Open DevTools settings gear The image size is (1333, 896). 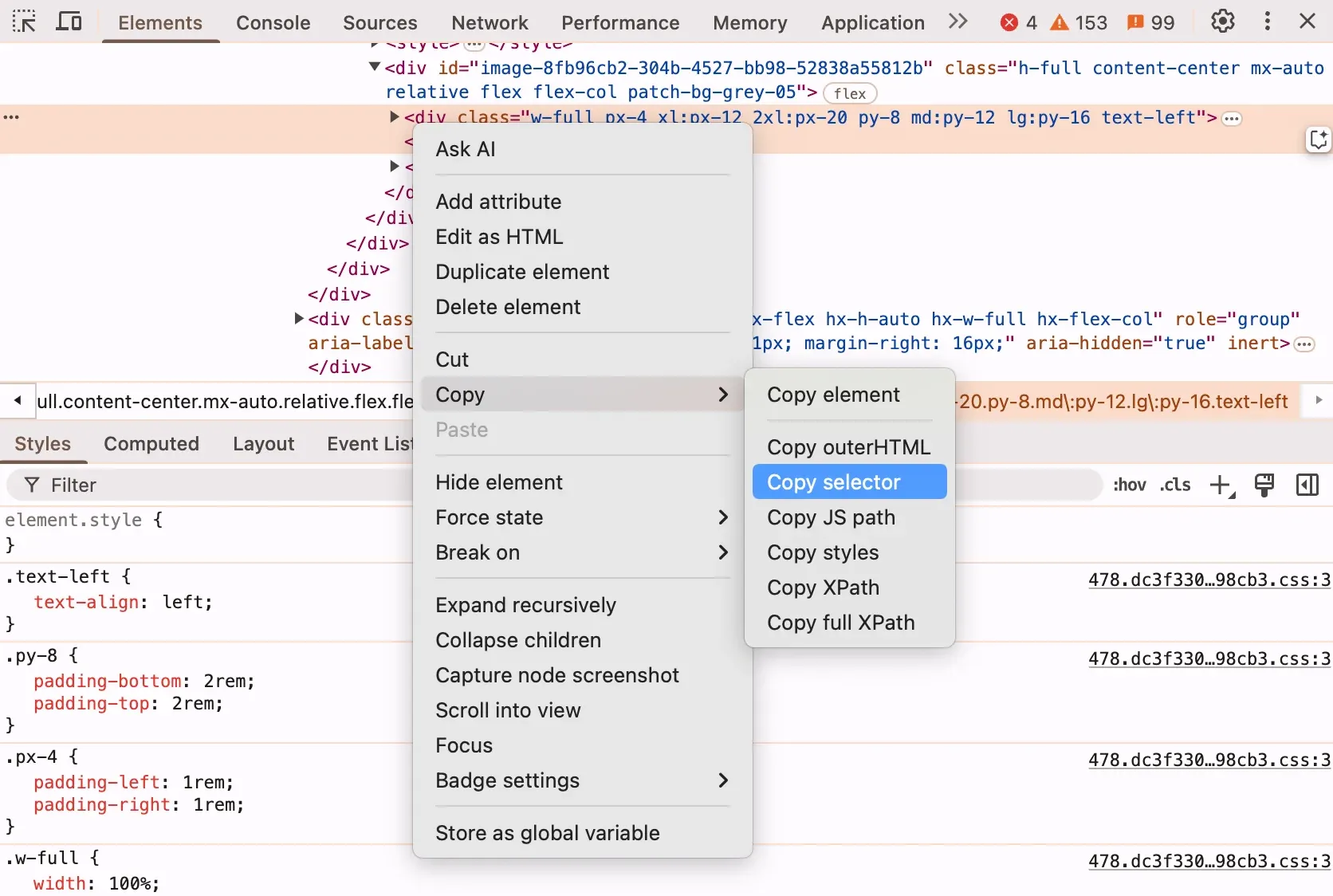(1222, 22)
